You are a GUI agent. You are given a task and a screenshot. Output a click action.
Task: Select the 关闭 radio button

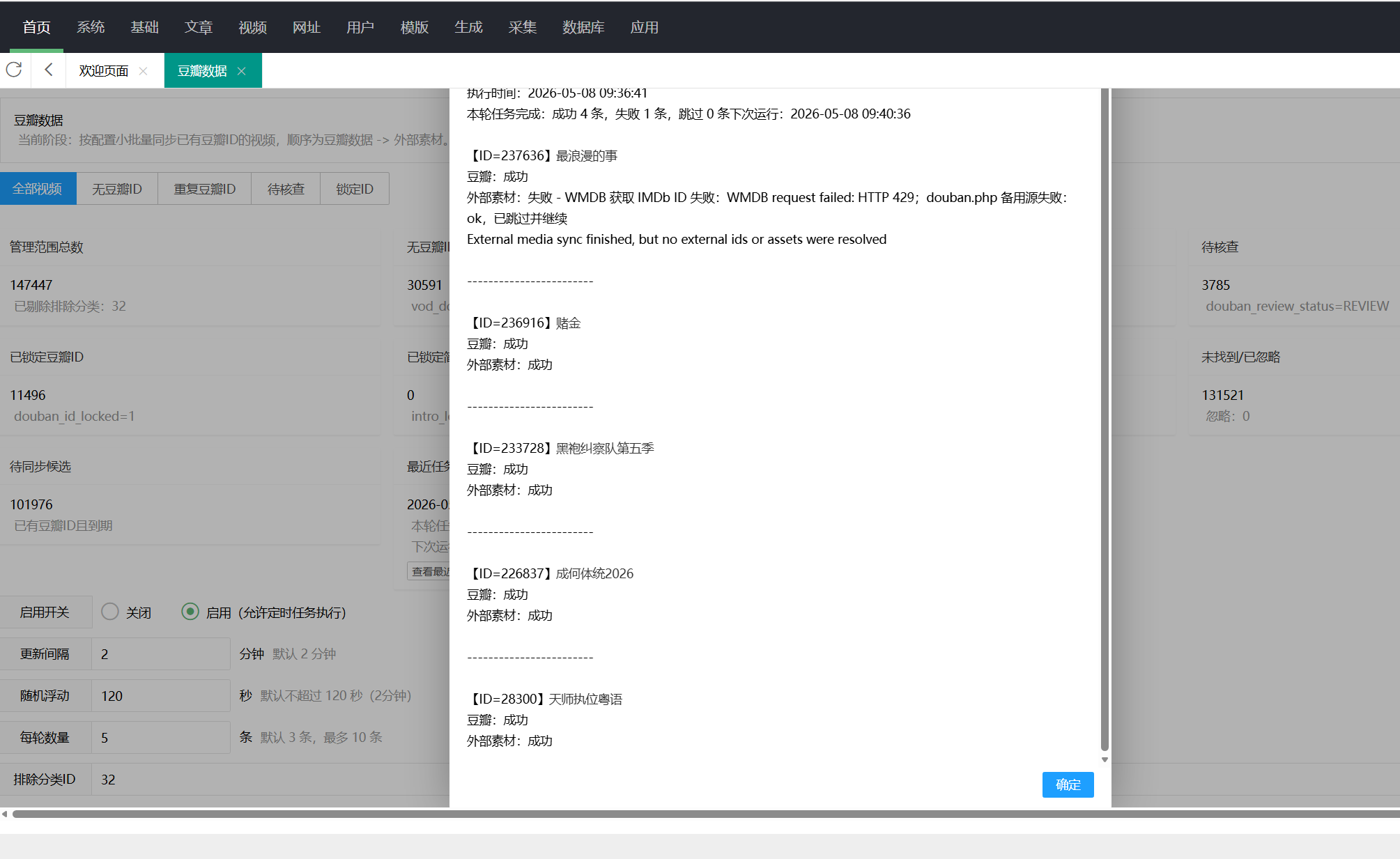[x=110, y=612]
